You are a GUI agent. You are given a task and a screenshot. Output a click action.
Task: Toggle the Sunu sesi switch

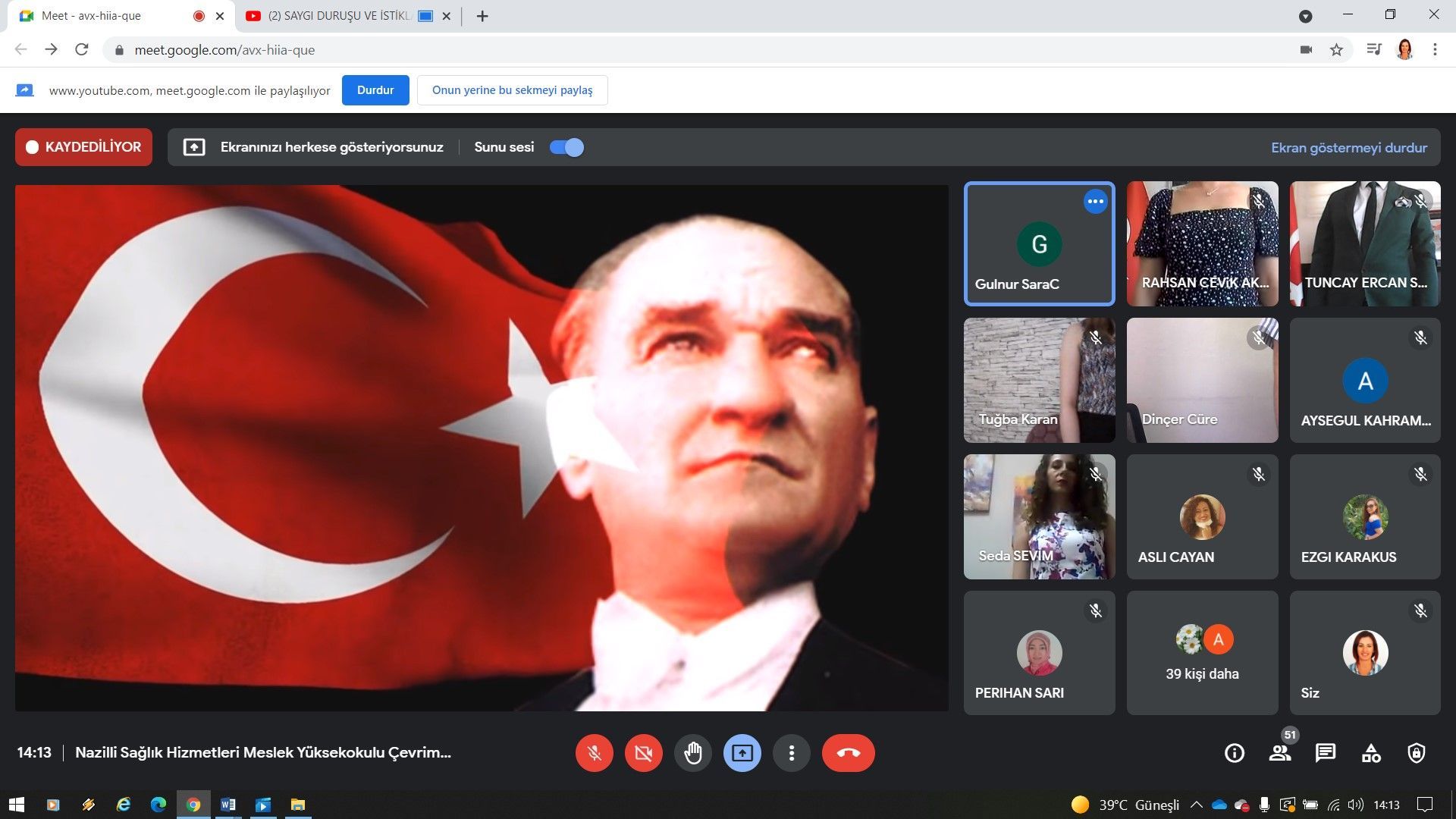point(566,147)
